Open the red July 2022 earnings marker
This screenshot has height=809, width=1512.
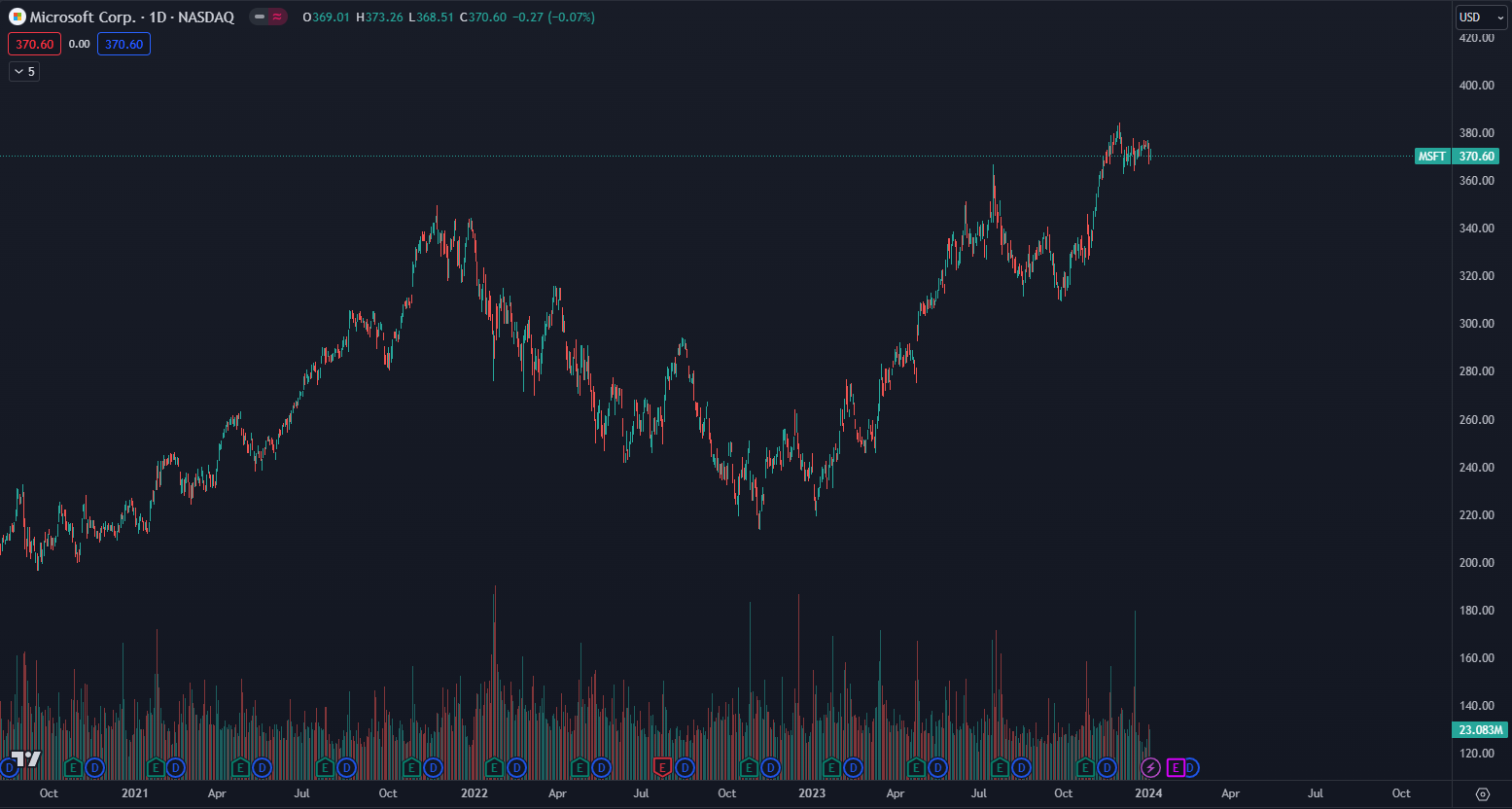tap(663, 767)
